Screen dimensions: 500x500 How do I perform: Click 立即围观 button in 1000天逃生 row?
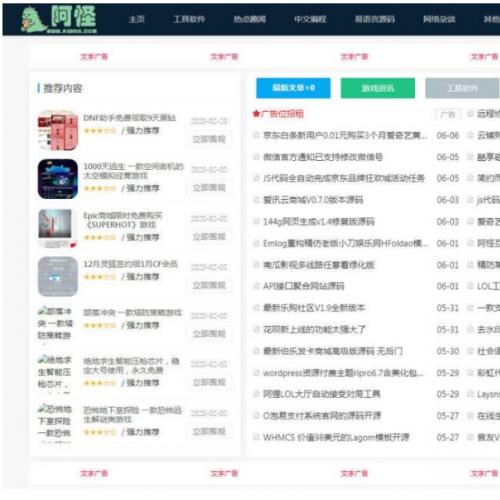(x=209, y=188)
